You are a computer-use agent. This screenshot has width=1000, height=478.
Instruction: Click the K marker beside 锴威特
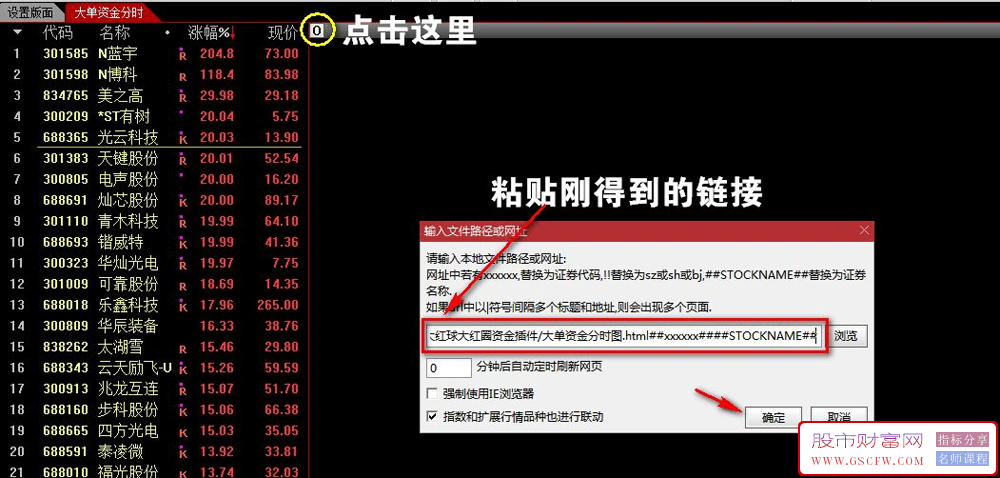(183, 243)
